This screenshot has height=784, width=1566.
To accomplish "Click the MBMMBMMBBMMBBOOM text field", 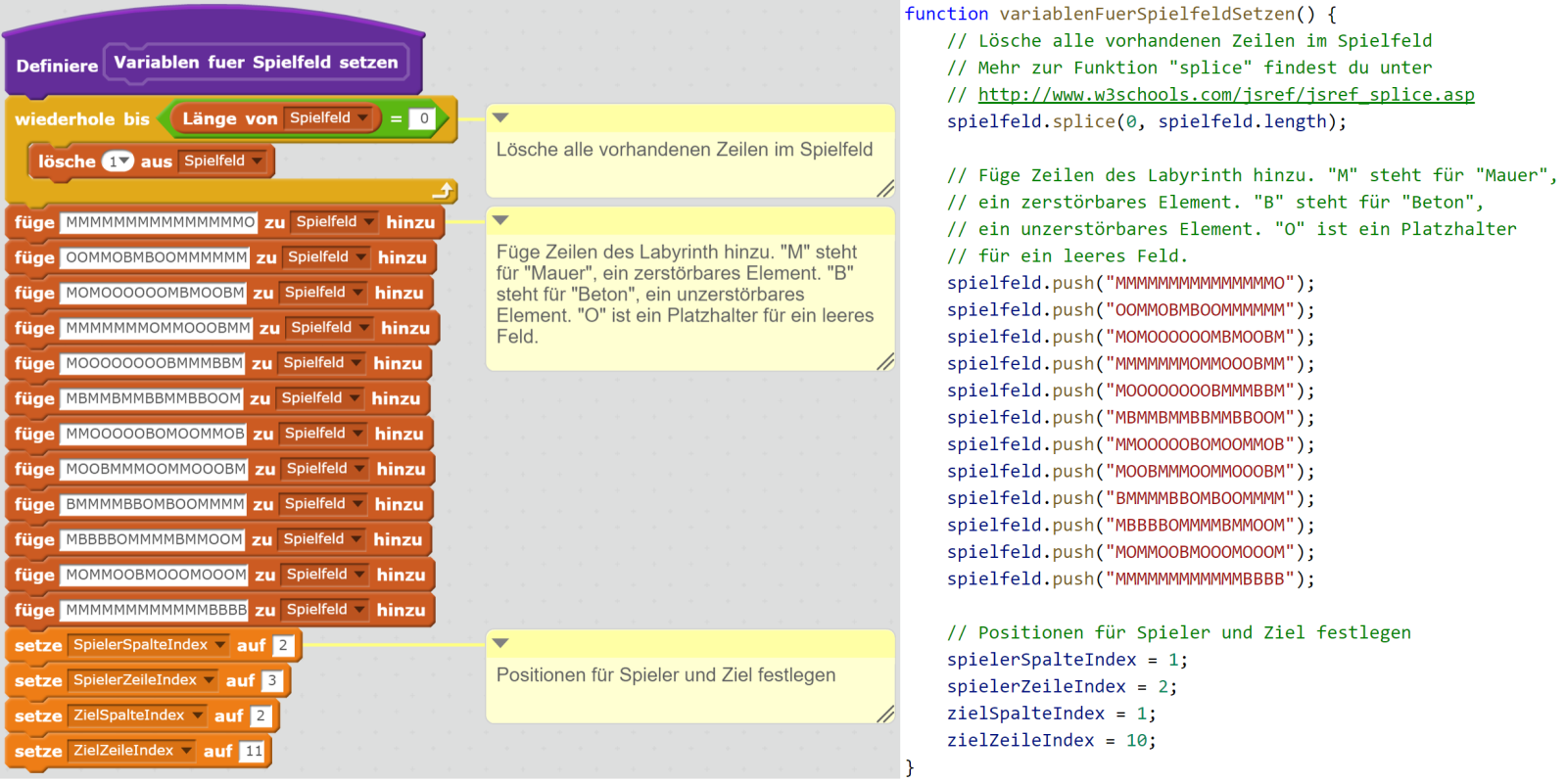I will (153, 398).
